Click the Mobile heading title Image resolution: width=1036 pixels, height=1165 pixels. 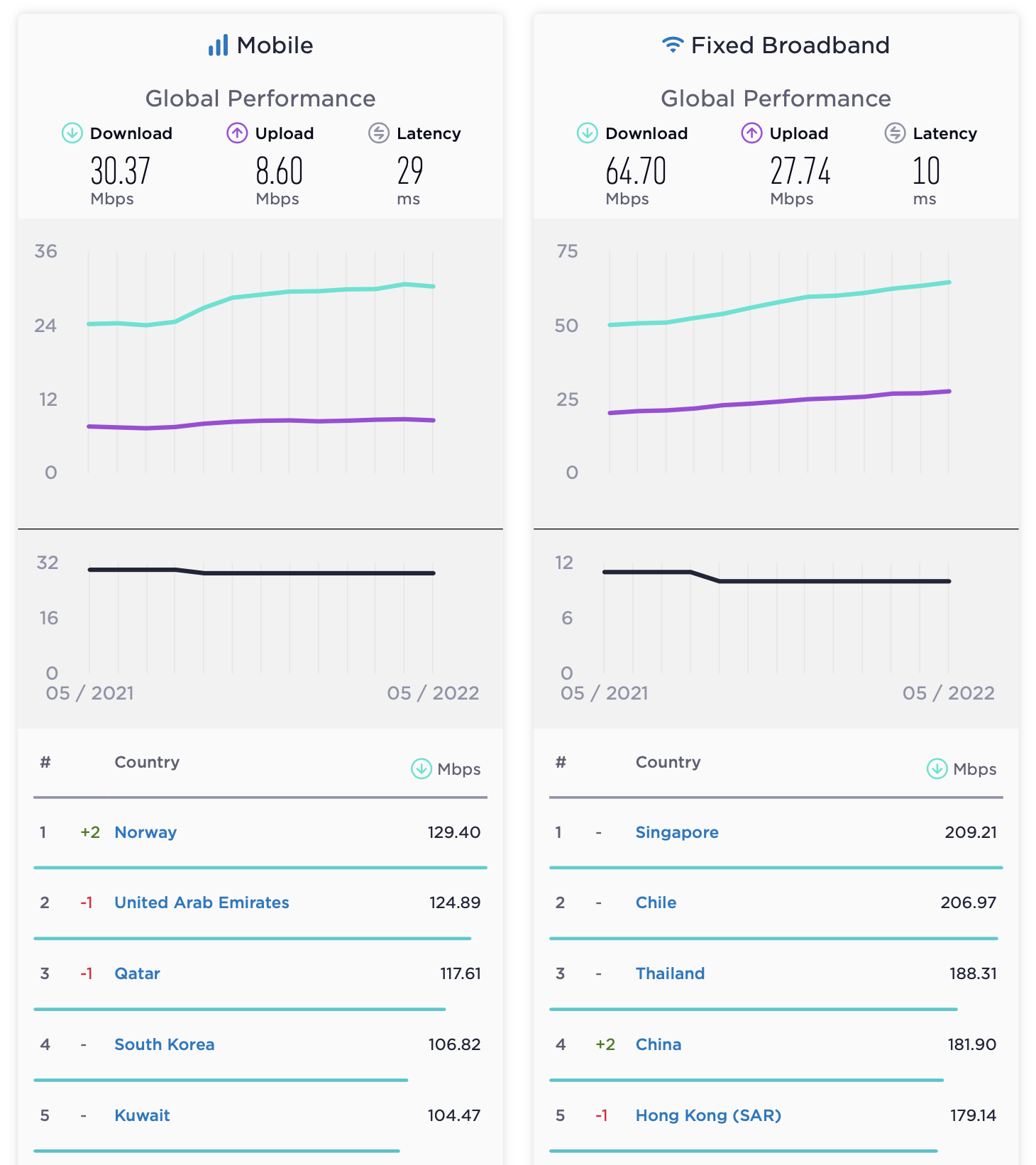pos(275,45)
